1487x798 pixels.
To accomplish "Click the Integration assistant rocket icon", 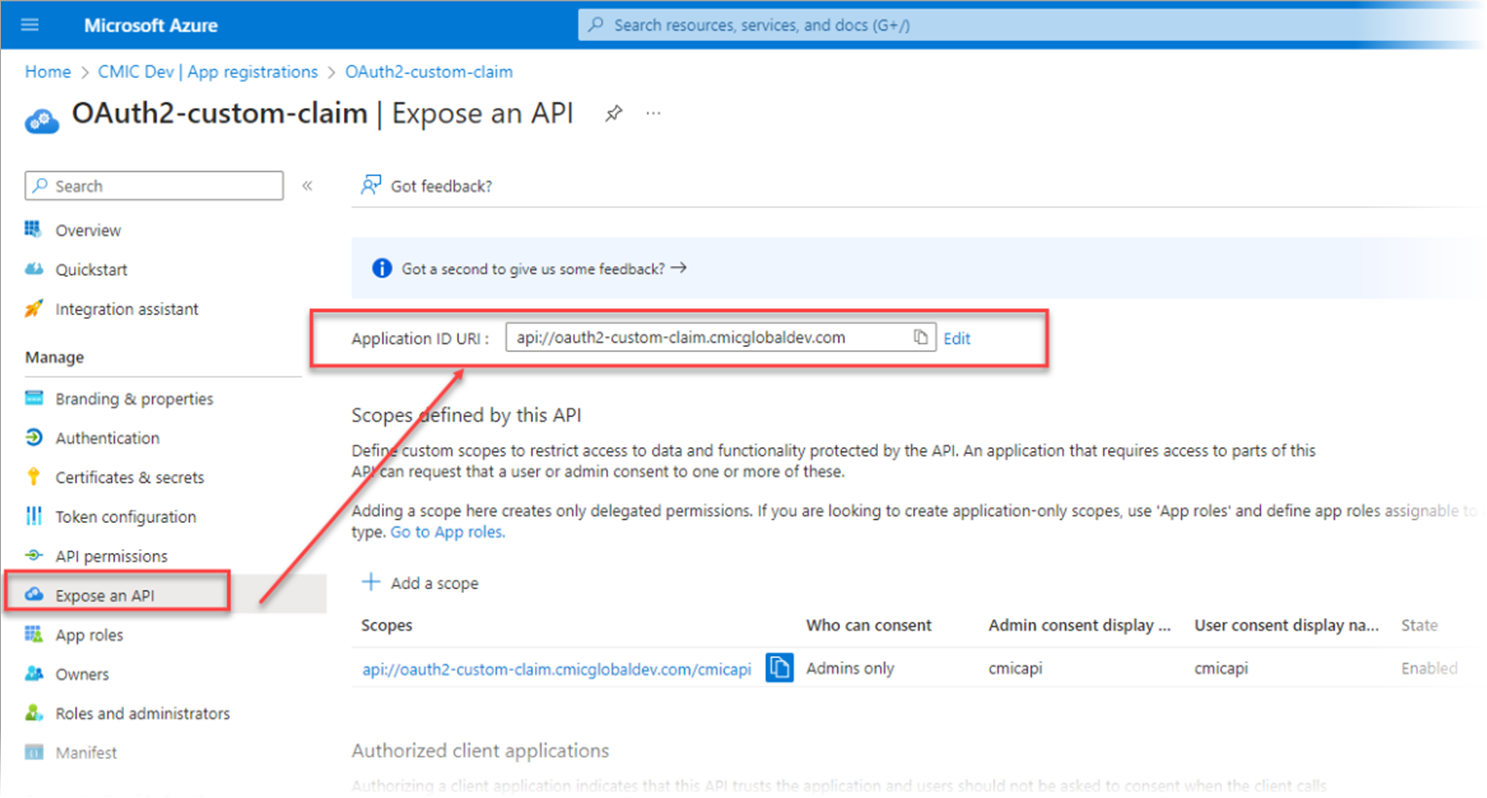I will [35, 309].
